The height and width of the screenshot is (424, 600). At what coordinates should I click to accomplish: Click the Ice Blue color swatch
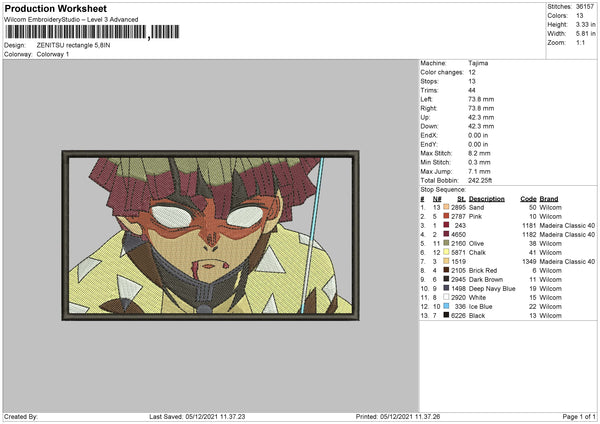pyautogui.click(x=446, y=306)
